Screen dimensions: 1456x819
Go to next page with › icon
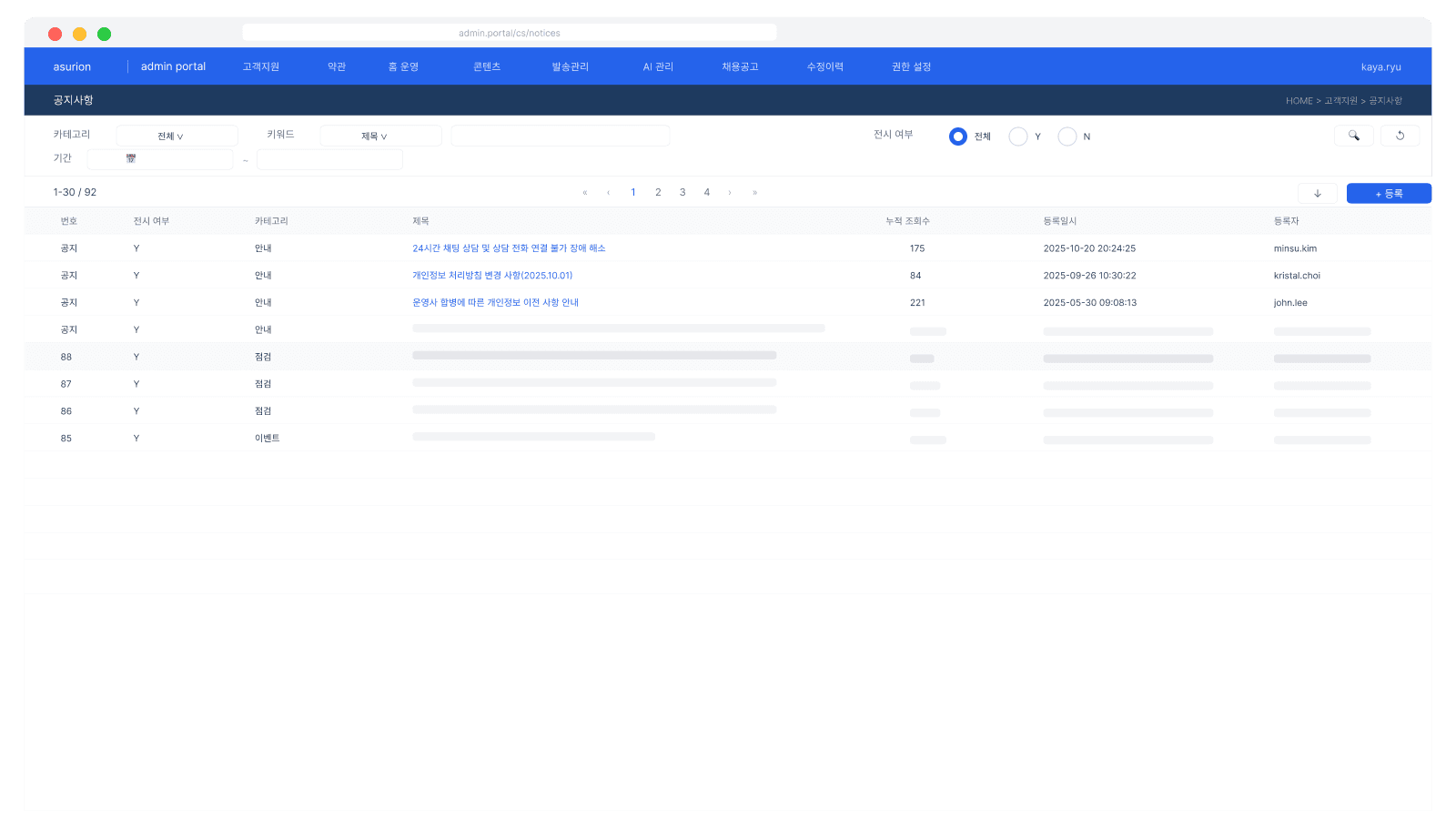tap(730, 193)
